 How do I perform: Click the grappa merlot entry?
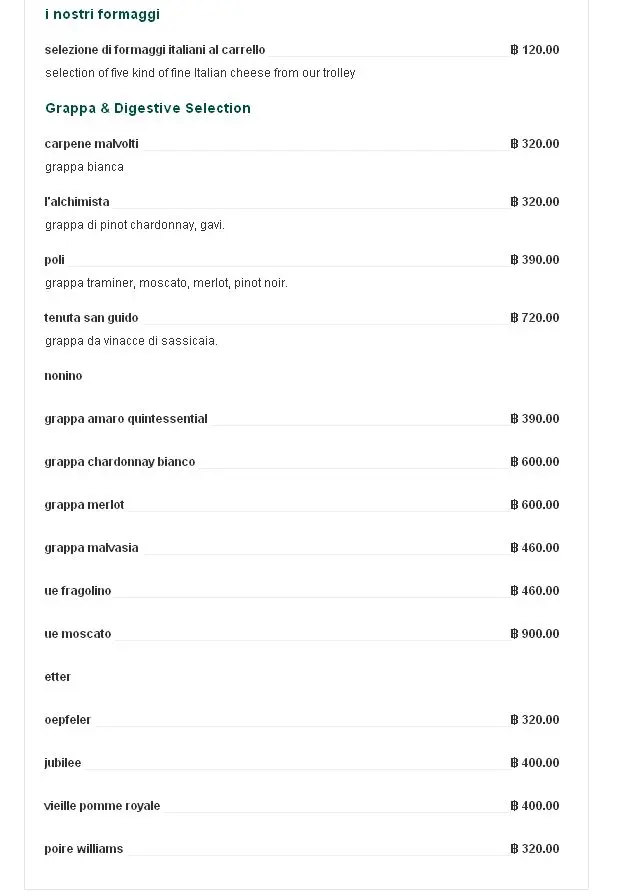85,505
